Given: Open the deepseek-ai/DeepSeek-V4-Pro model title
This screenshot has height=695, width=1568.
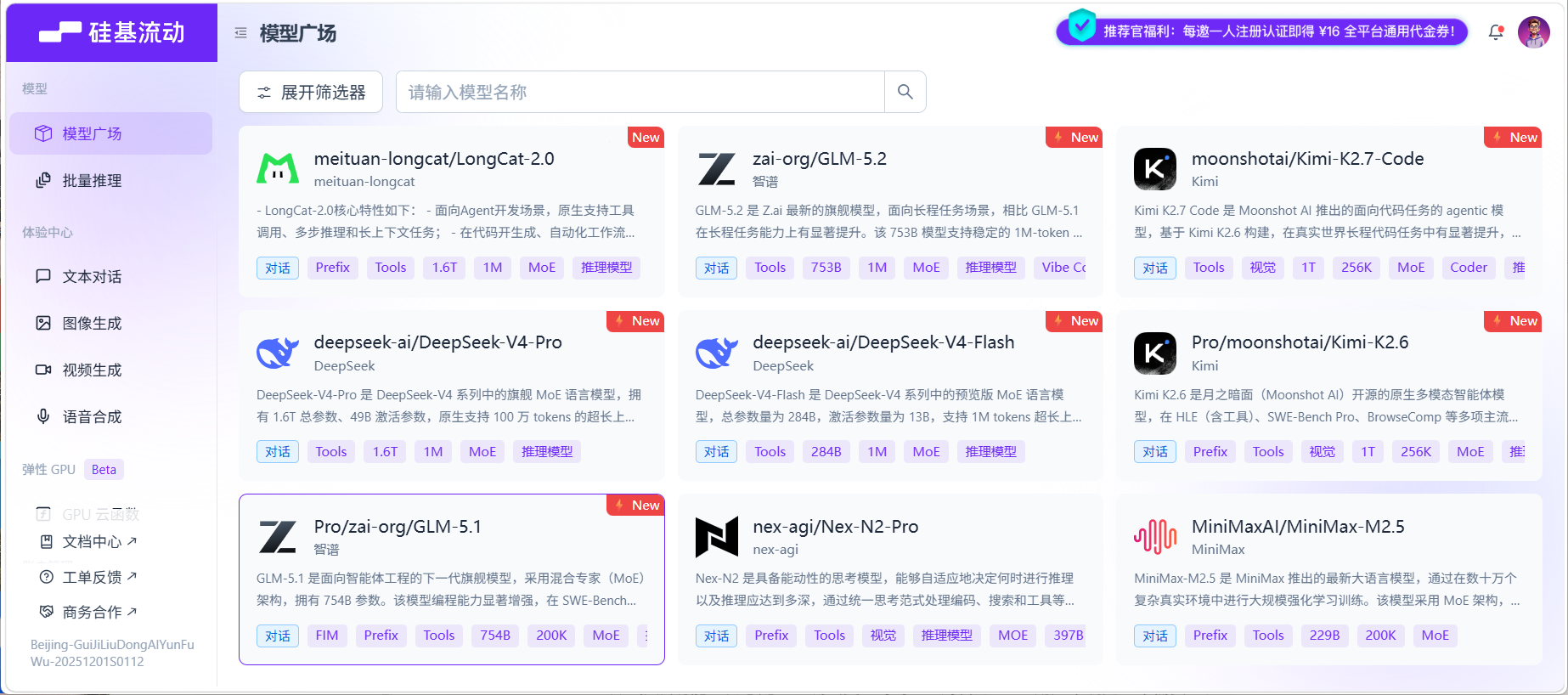Looking at the screenshot, I should (438, 342).
